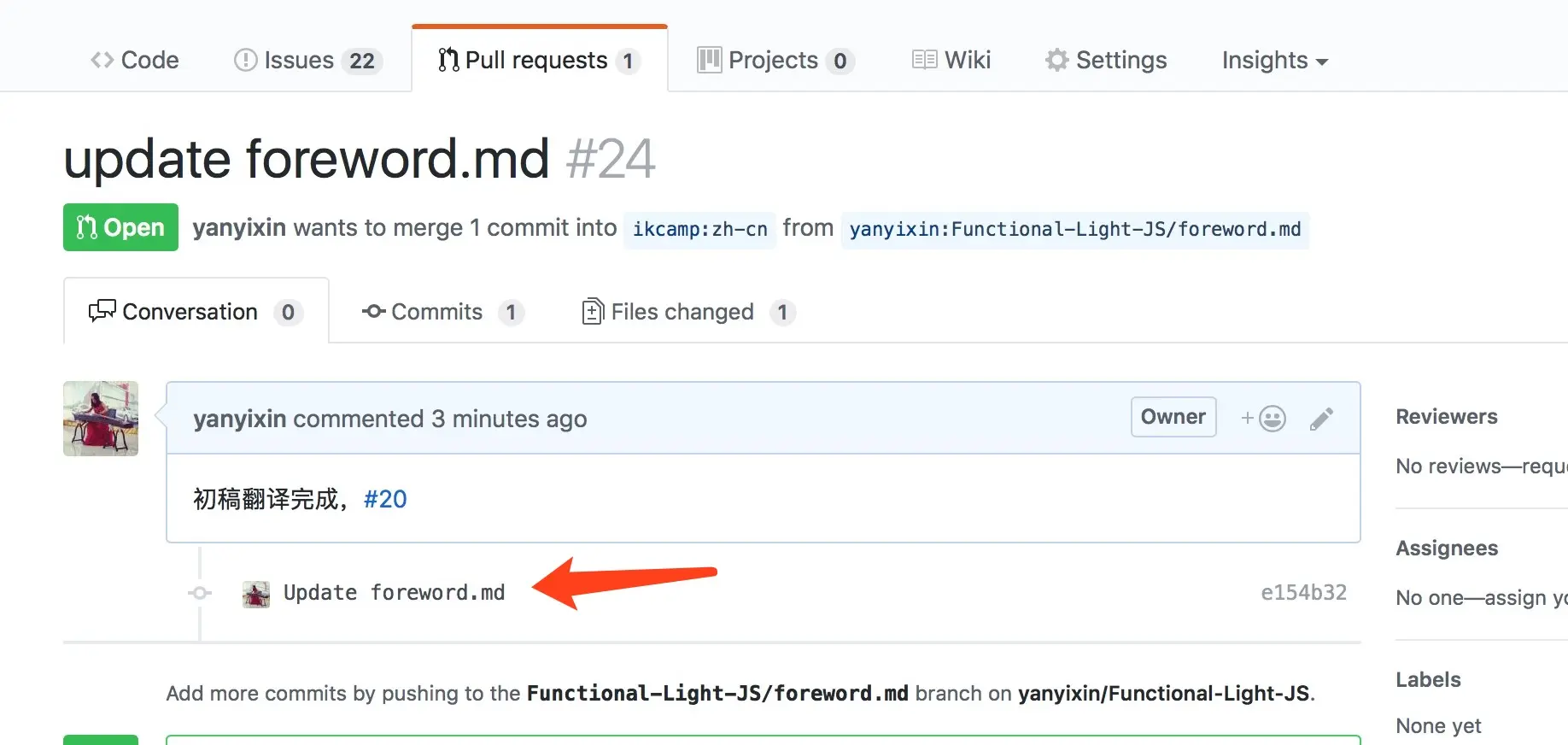View commit hash e154b32
The image size is (1568, 745).
pos(1303,592)
